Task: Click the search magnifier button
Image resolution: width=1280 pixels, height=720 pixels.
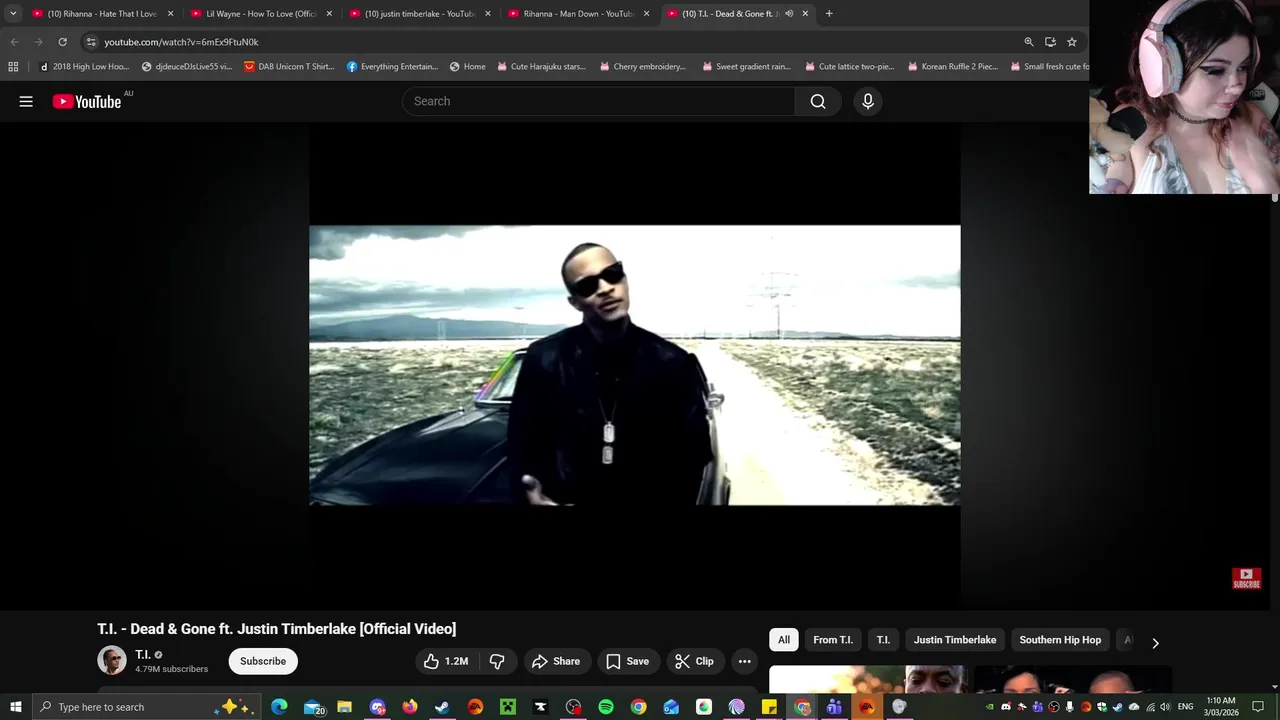Action: pos(818,101)
